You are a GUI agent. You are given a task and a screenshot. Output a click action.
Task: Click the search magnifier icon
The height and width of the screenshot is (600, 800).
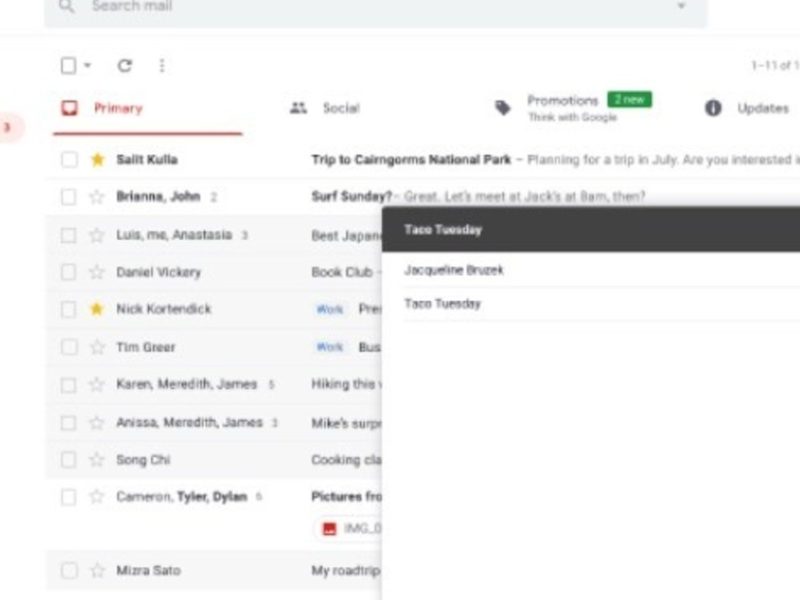pos(66,6)
